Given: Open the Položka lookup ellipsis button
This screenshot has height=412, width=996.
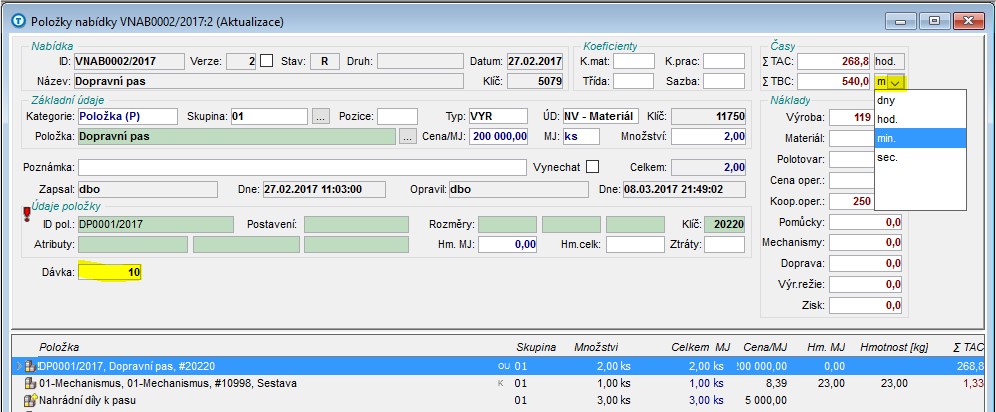Looking at the screenshot, I should 407,137.
